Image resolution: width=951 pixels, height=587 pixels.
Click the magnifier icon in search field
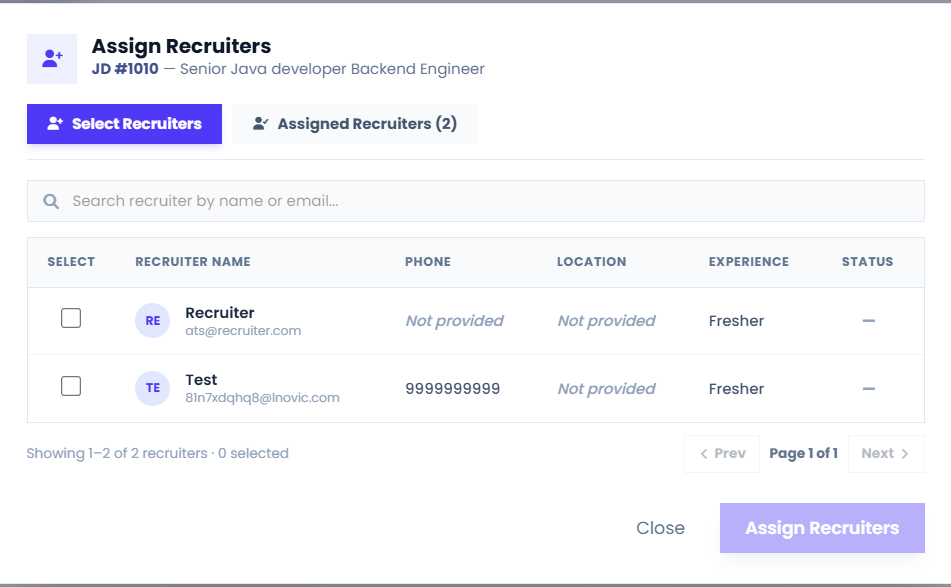pos(51,201)
